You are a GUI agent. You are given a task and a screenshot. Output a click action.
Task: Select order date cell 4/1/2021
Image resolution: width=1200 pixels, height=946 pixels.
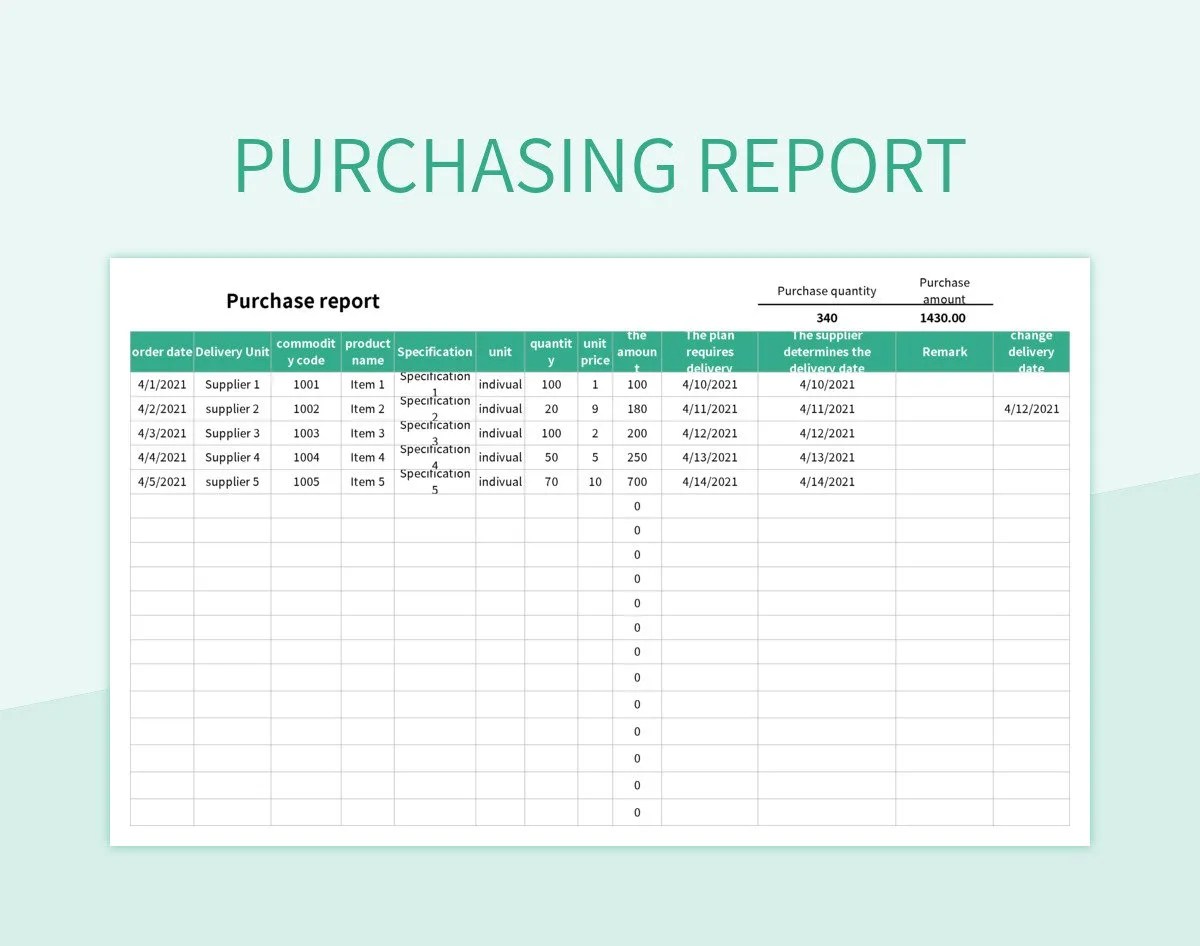(x=162, y=384)
